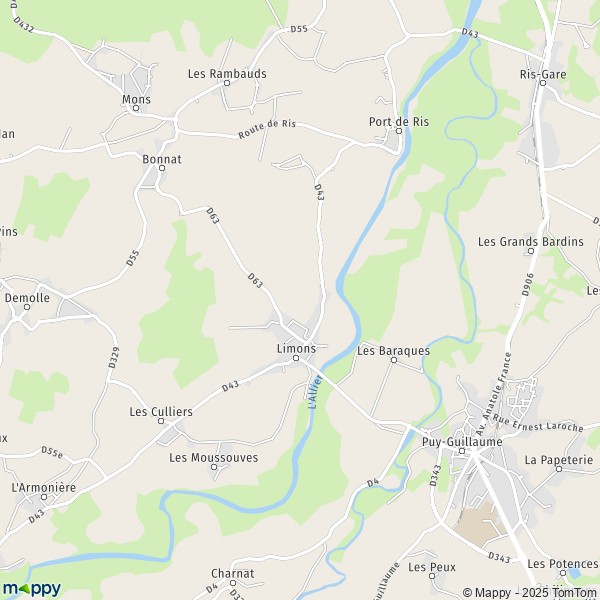The image size is (600, 600).
Task: Click the Demolle village marker
Action: [x=27, y=307]
